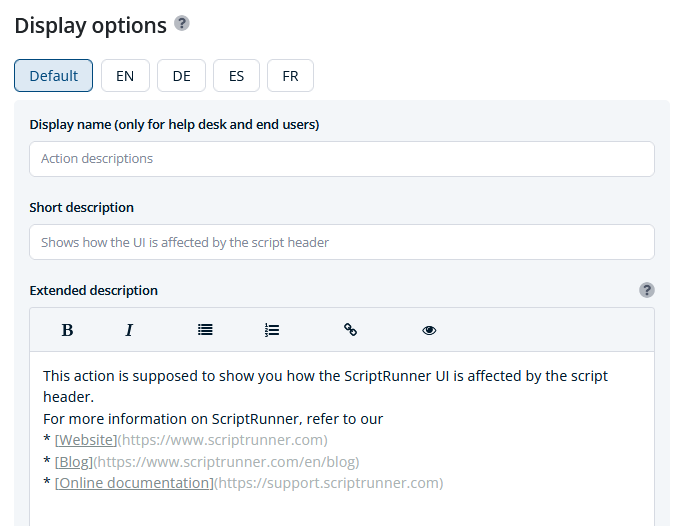
Task: Click the 'Display options' heading text
Action: point(91,26)
